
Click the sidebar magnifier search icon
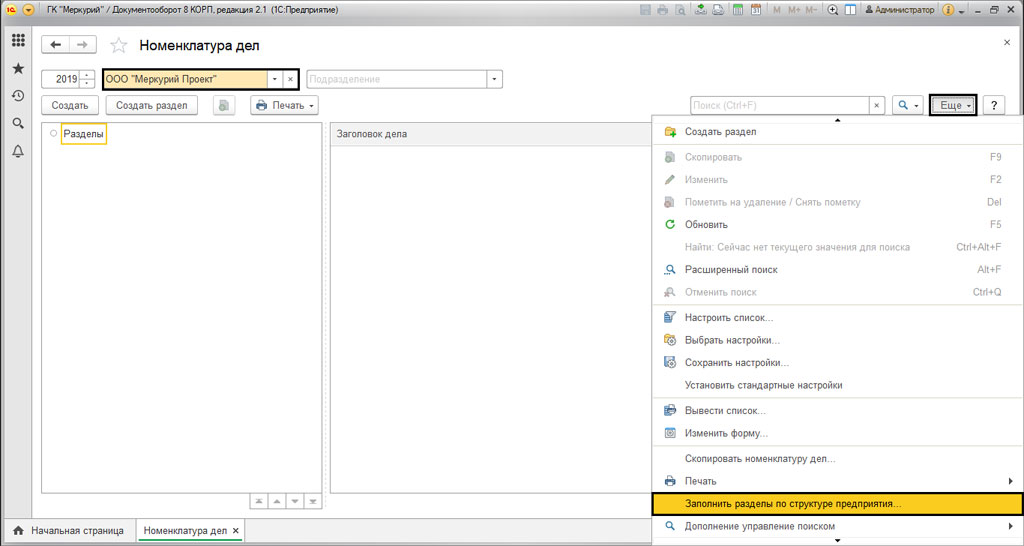point(18,123)
